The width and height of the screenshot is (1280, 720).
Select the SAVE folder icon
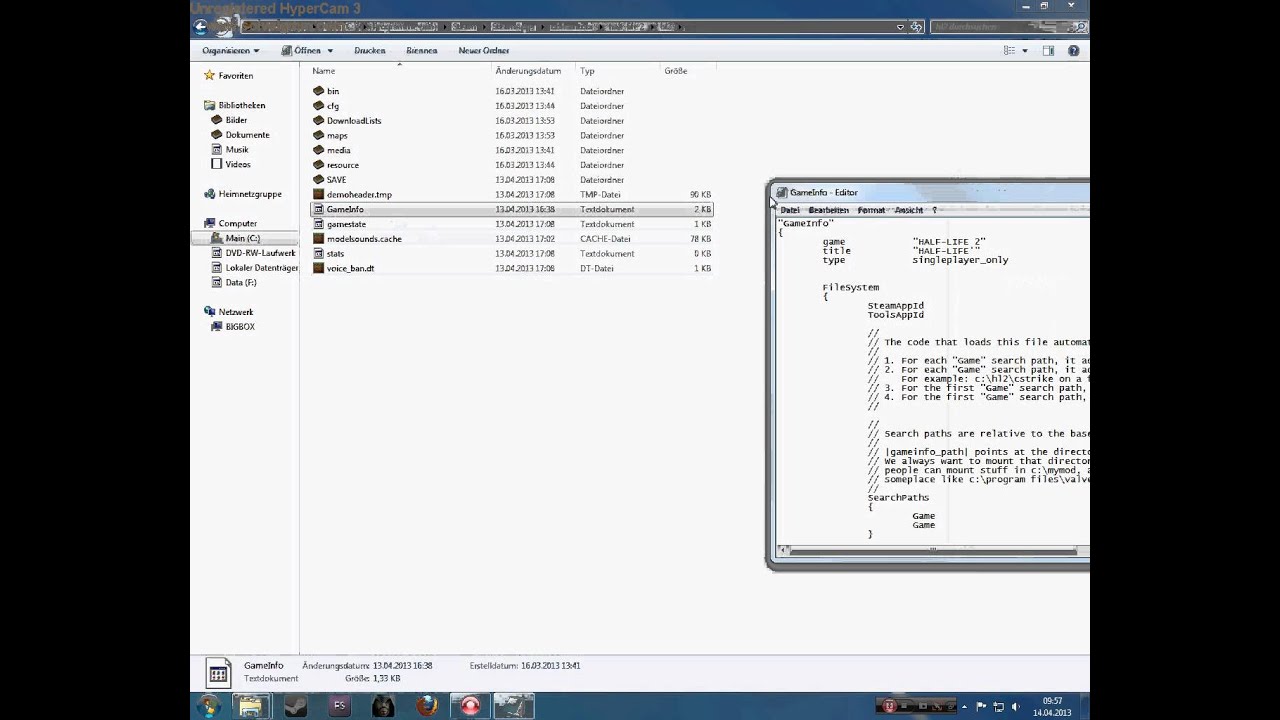318,180
